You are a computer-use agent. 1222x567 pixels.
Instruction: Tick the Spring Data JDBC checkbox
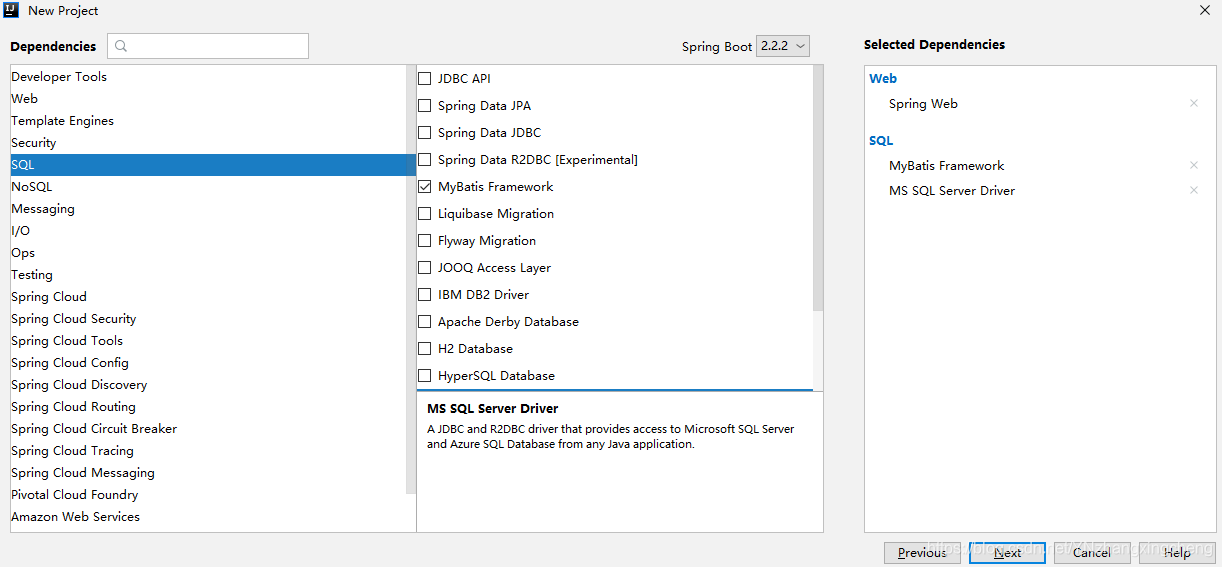point(425,132)
